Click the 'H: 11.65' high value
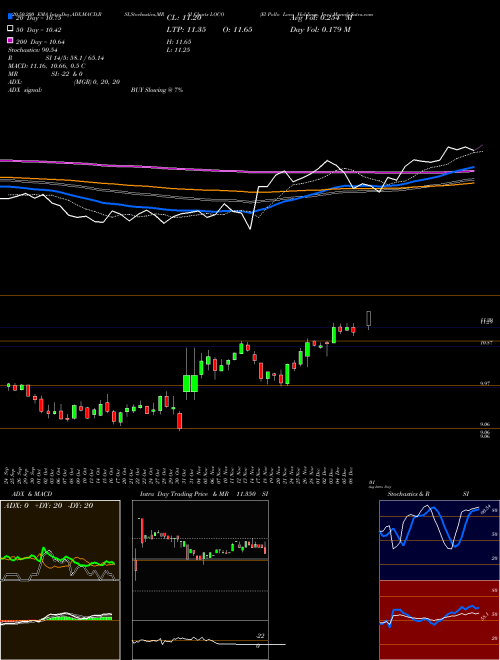Viewport: 500px width, 660px height. 179,42
